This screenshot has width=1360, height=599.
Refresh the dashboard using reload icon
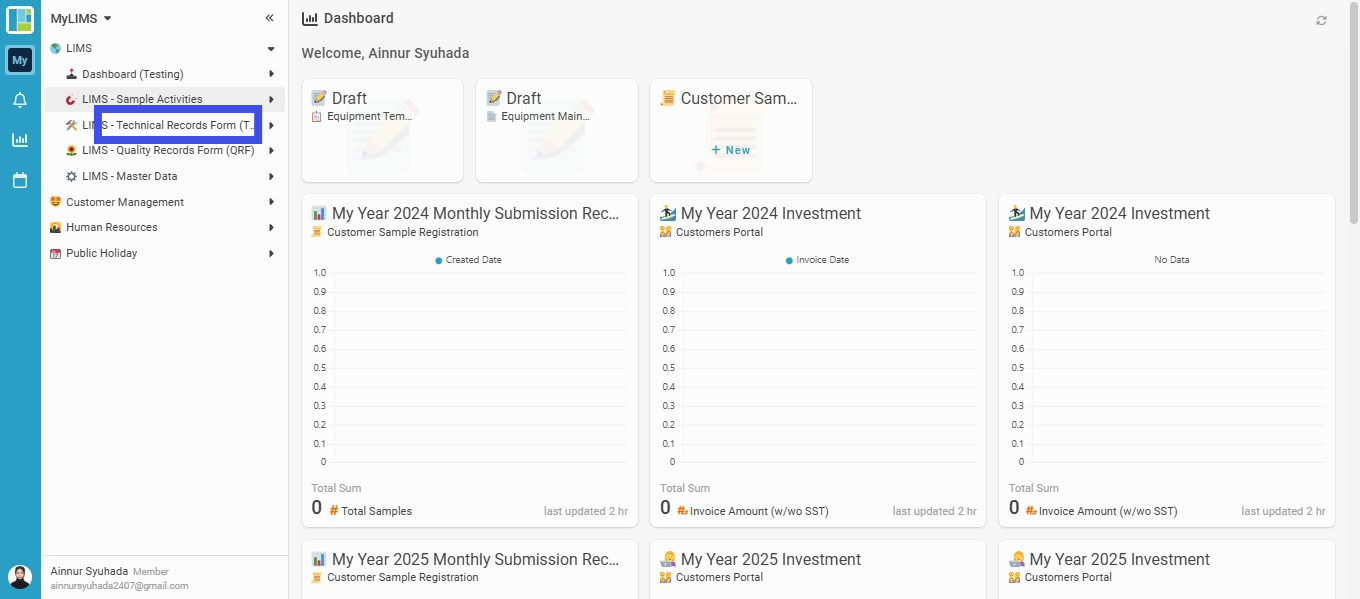[x=1321, y=20]
